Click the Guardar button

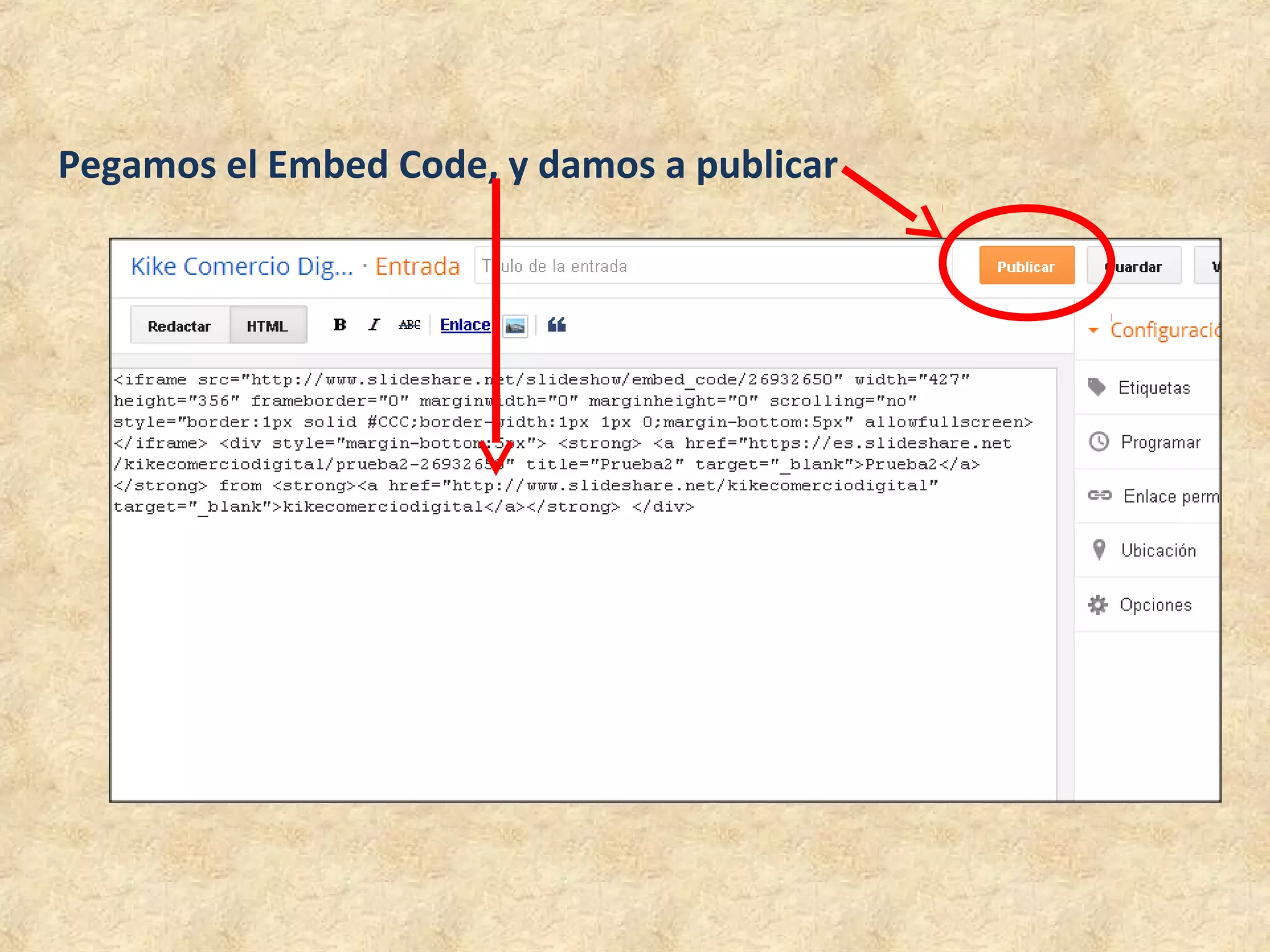1134,265
